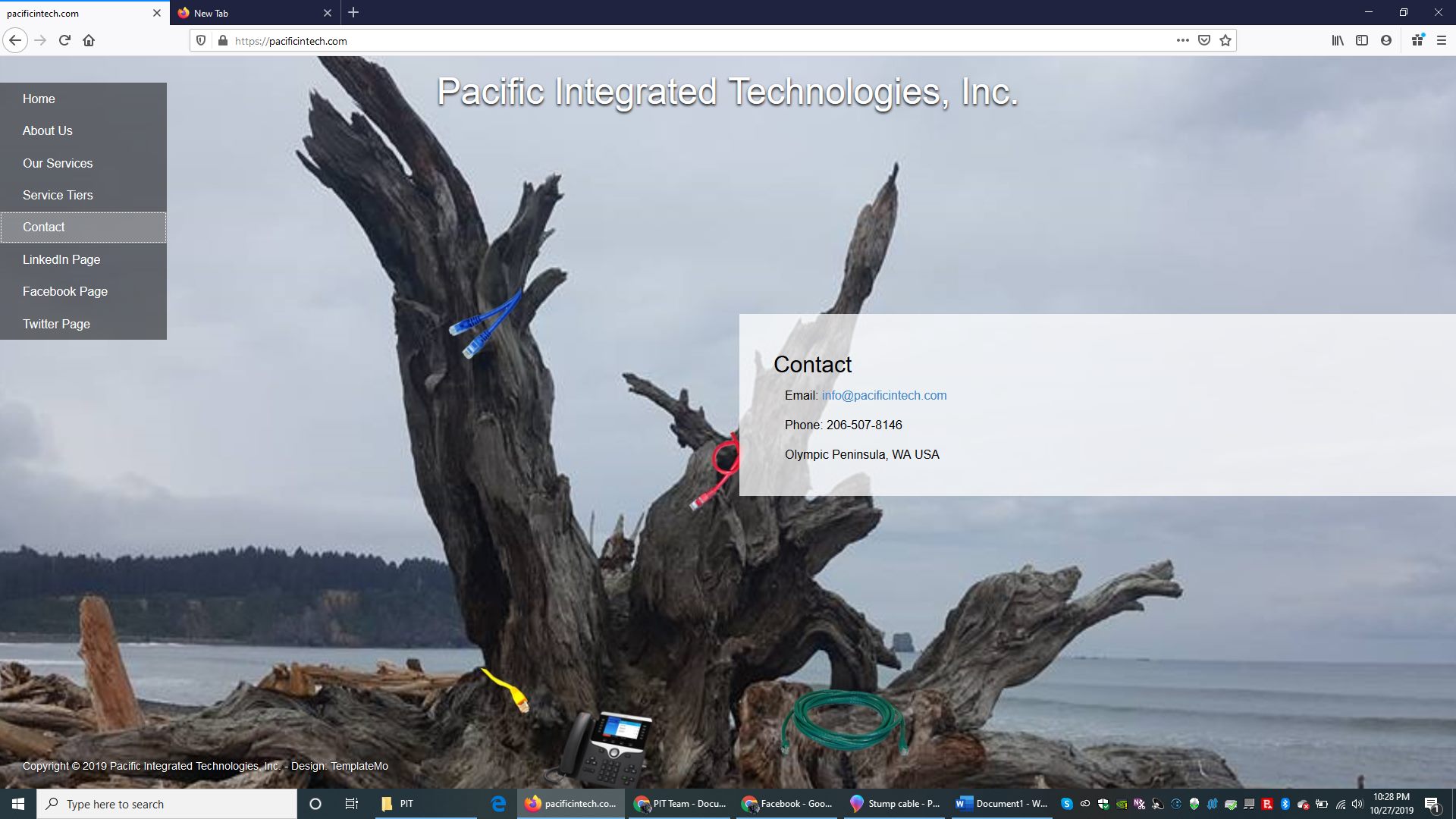Screen dimensions: 1456x819
Task: Open the Twitter Page link
Action: [83, 324]
